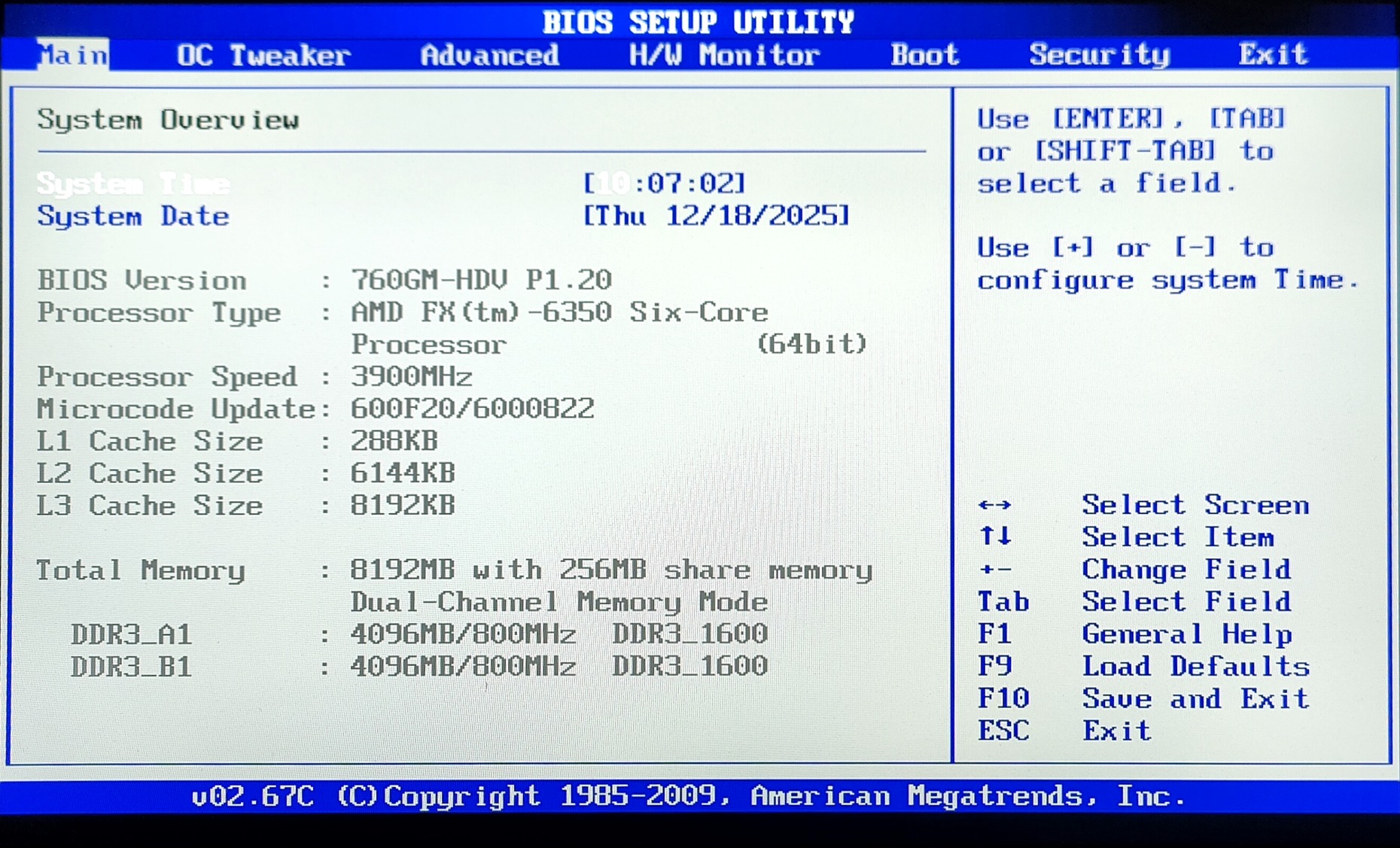Select the 288KB cache value
The height and width of the screenshot is (848, 1400).
(x=394, y=441)
